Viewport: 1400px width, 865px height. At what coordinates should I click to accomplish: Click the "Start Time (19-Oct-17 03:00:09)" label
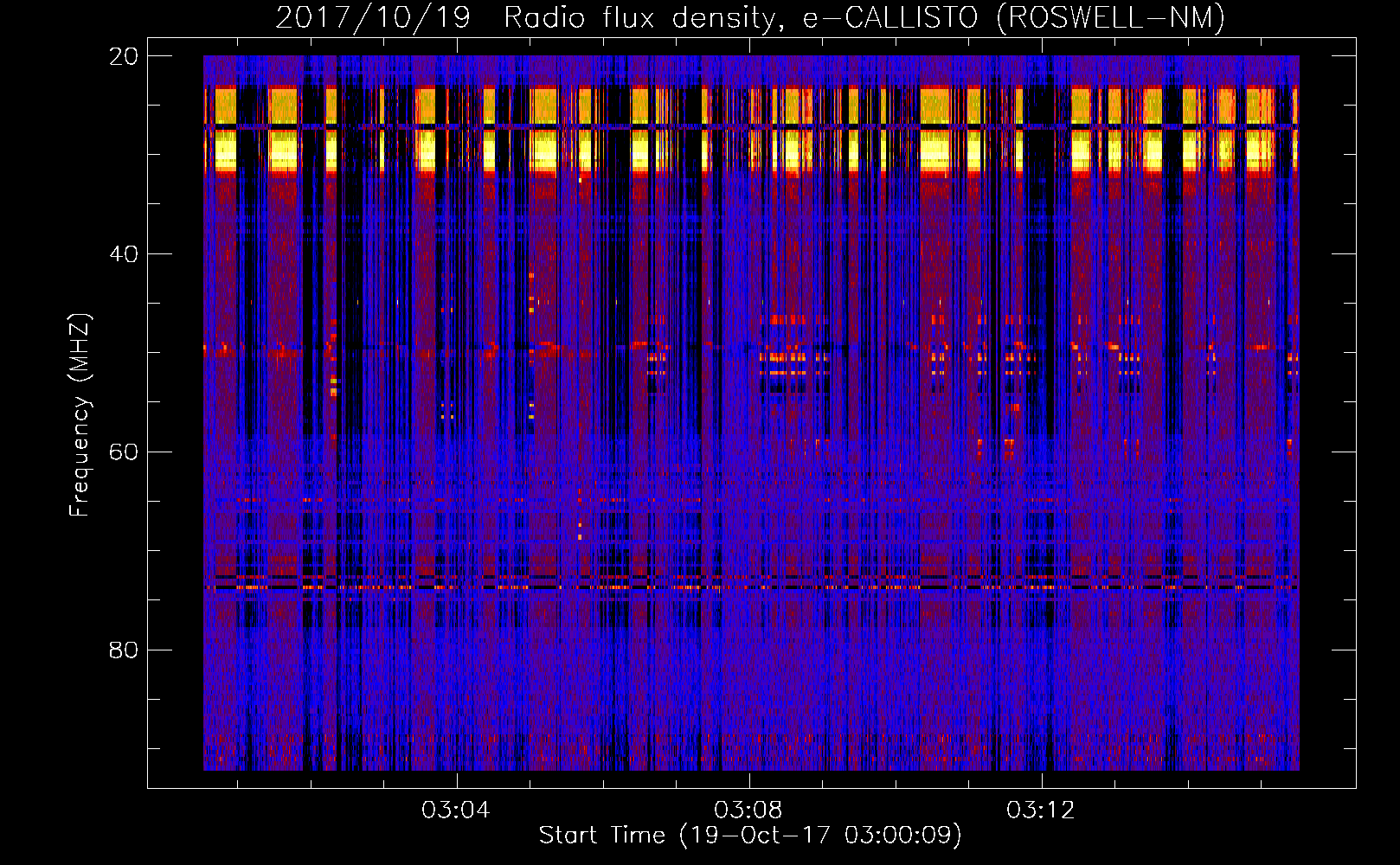tap(750, 836)
